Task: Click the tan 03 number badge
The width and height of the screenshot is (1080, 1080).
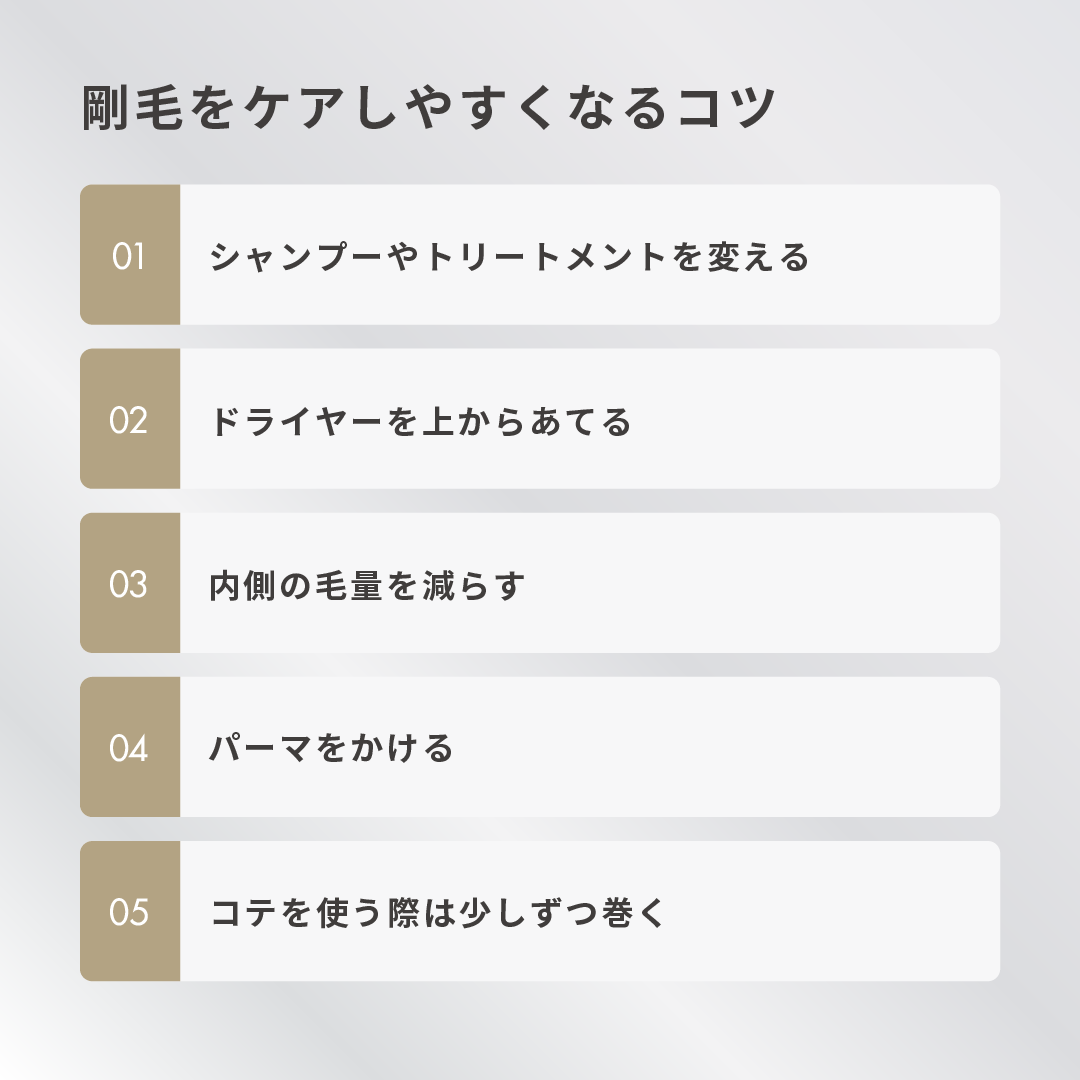Action: coord(130,583)
